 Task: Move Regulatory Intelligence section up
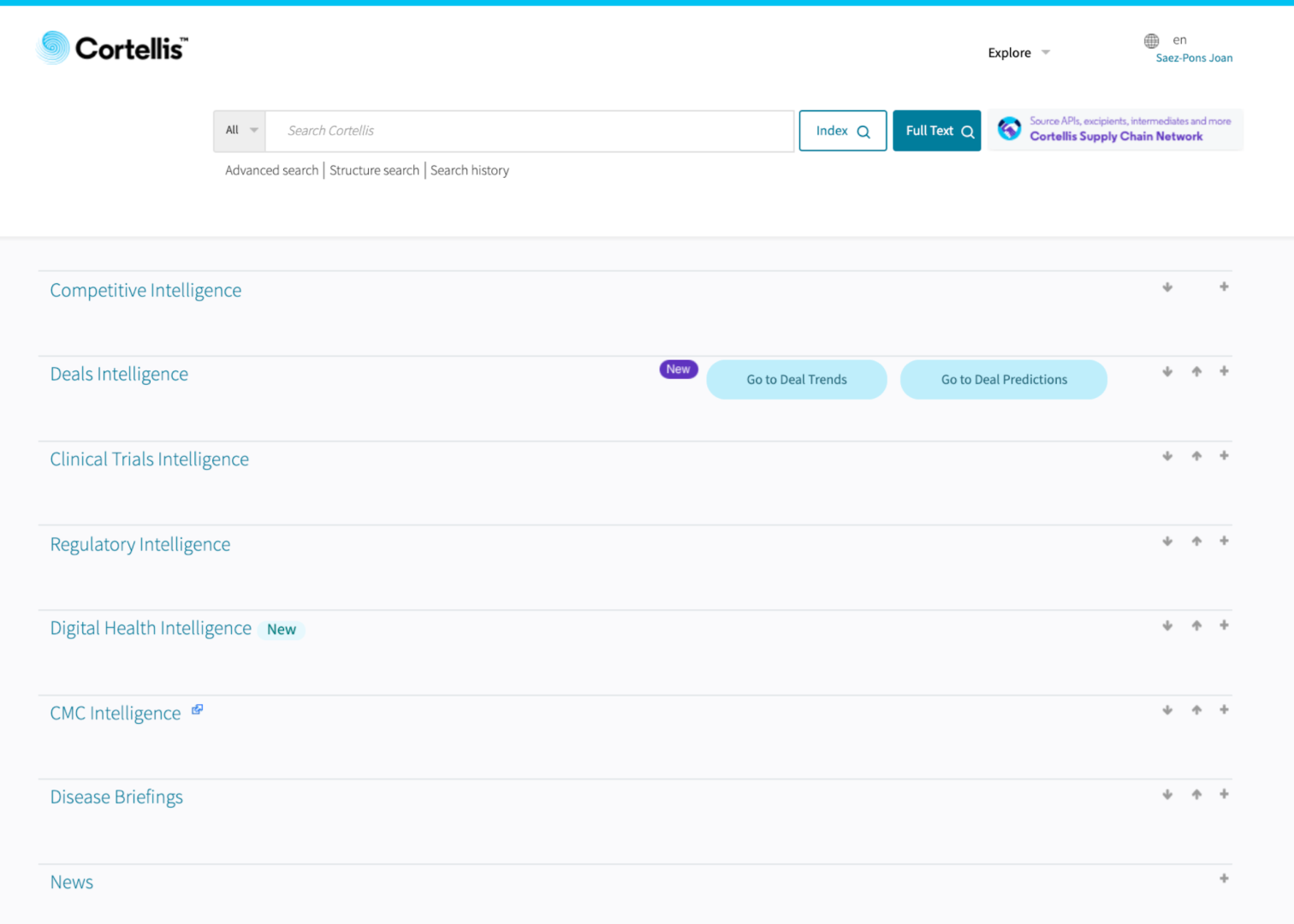tap(1196, 541)
